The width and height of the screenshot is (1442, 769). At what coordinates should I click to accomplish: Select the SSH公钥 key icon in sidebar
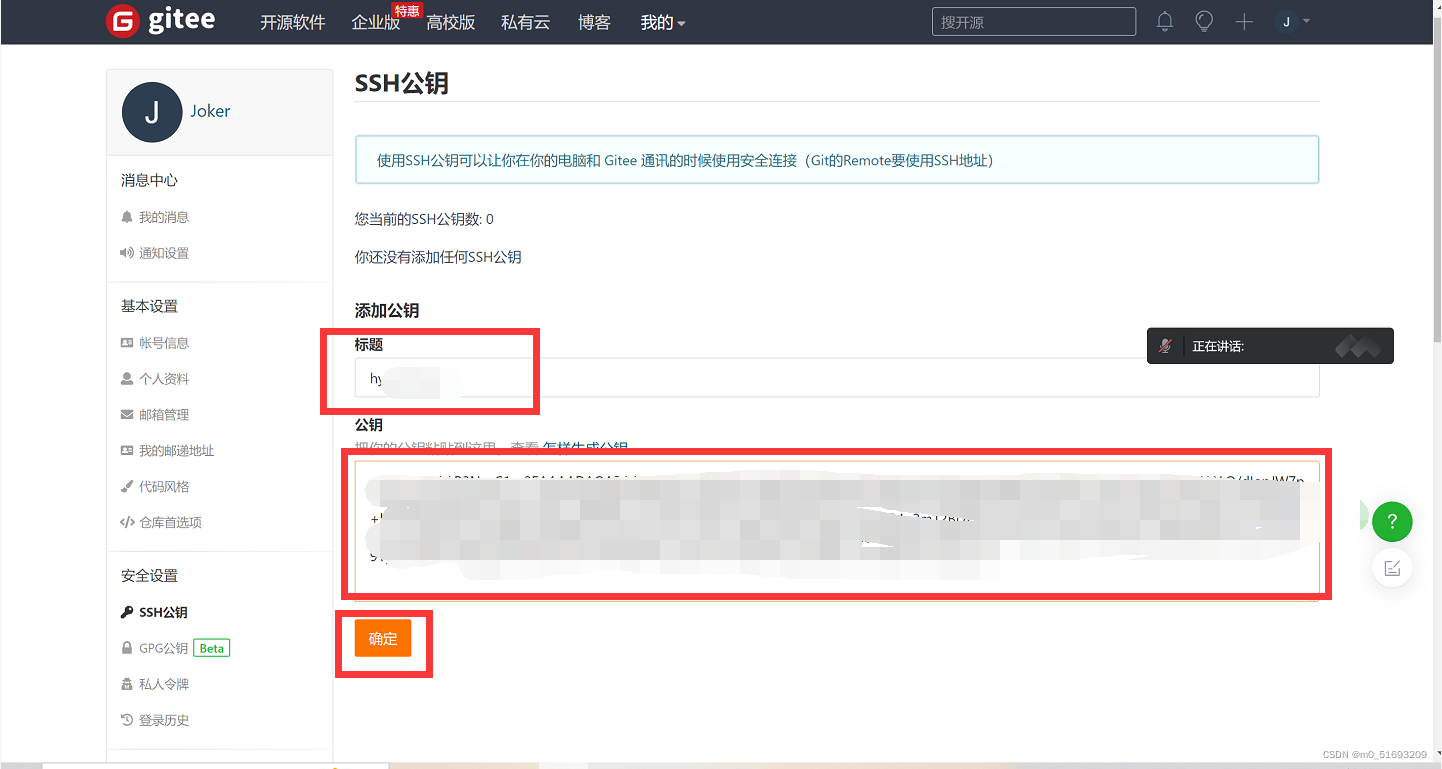pyautogui.click(x=127, y=611)
